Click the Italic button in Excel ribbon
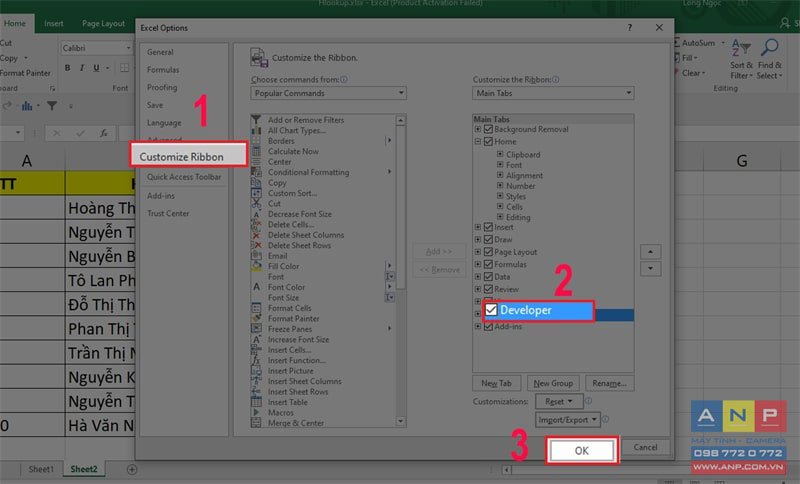 (x=82, y=68)
